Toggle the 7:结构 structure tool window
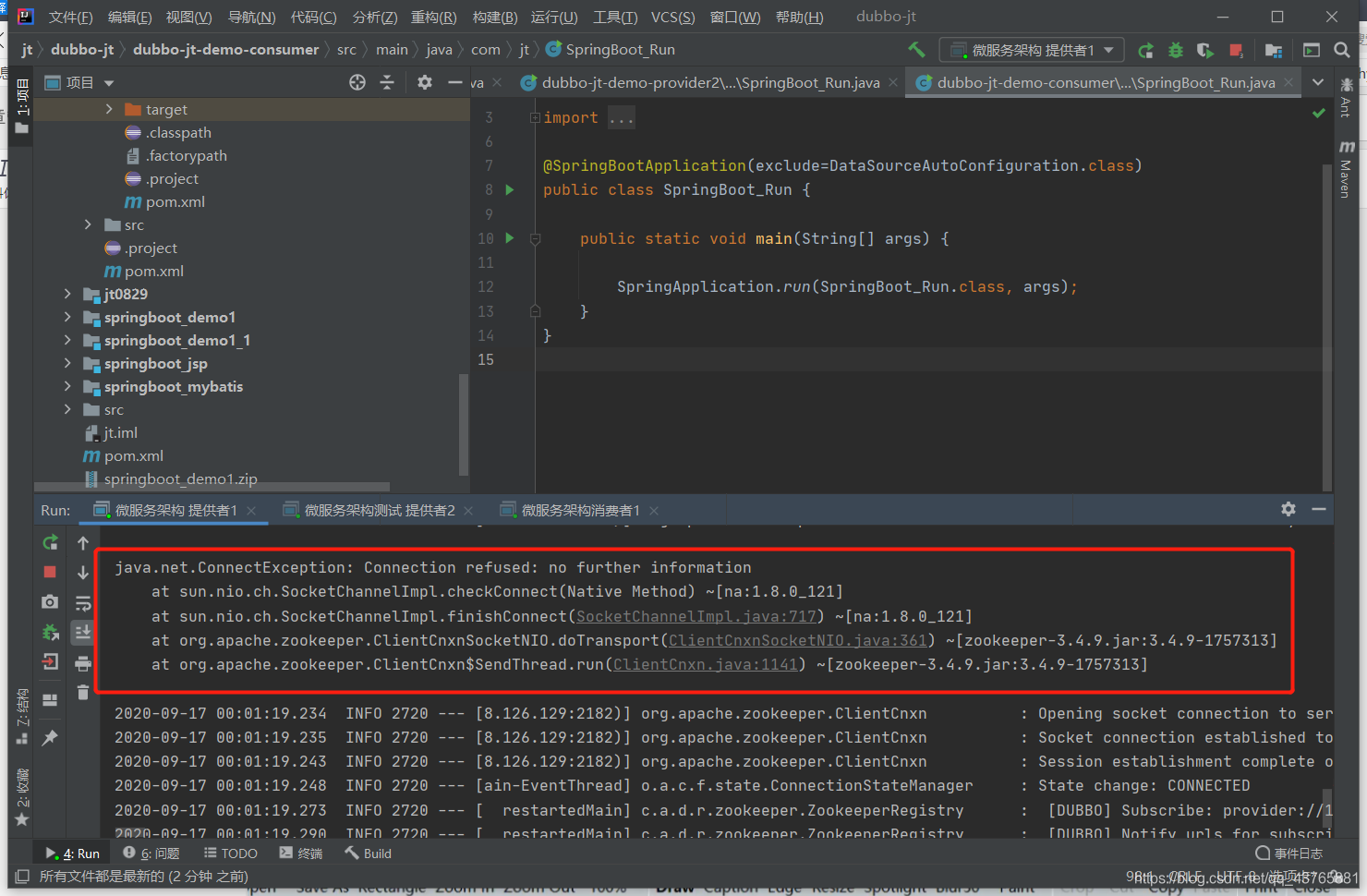 point(22,717)
